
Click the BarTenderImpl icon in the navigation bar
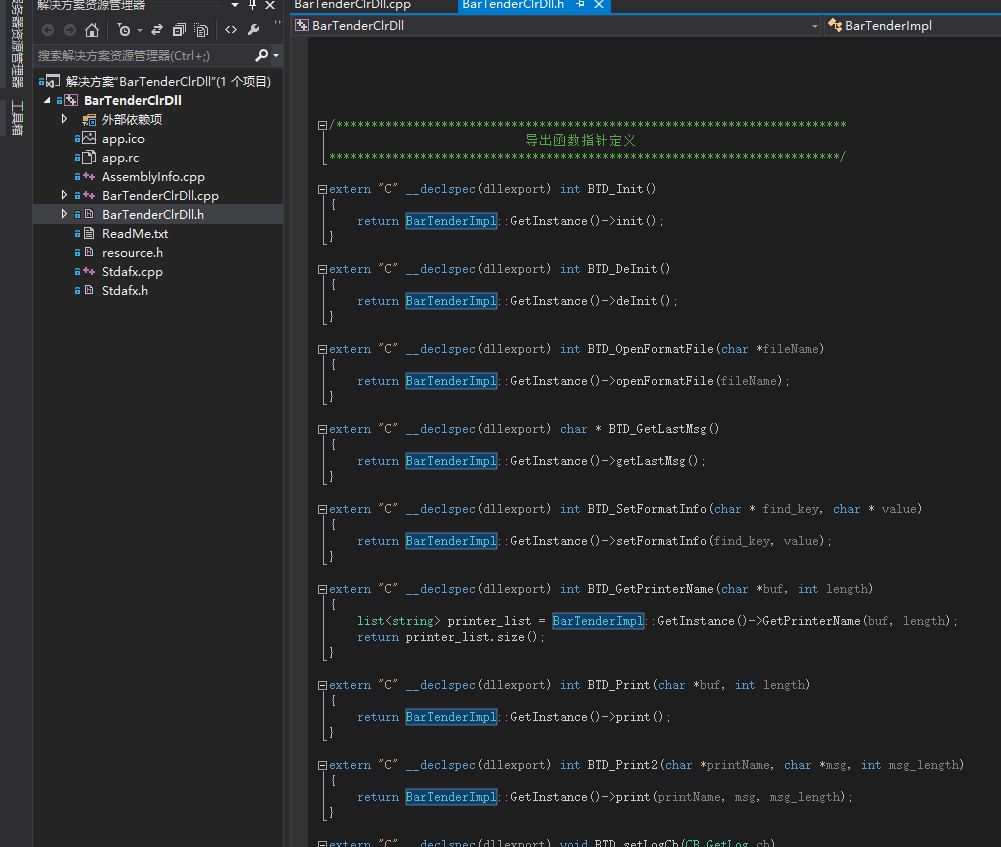[834, 25]
